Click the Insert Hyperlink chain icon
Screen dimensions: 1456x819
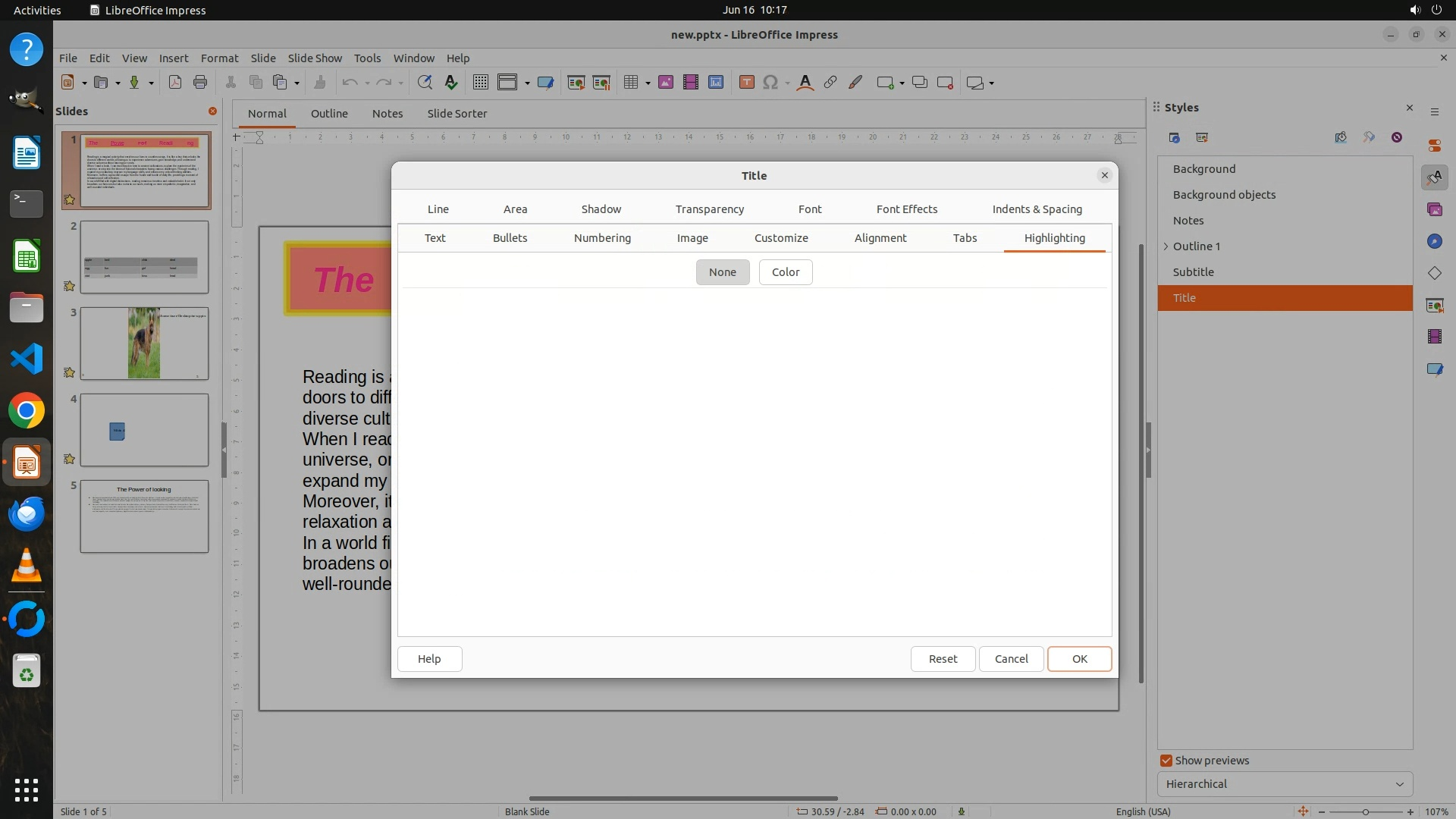[x=830, y=83]
